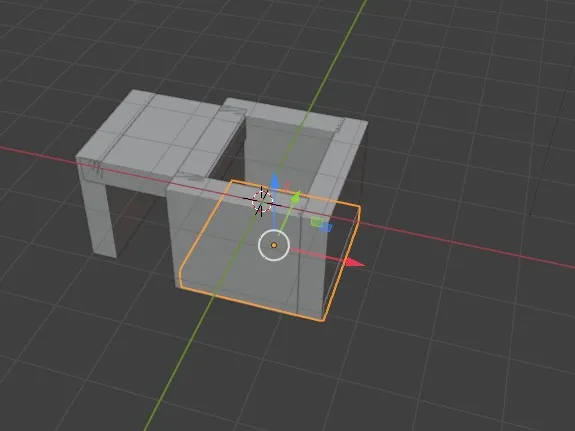
Task: Click the green square plane handle of the gizmo
Action: point(316,221)
